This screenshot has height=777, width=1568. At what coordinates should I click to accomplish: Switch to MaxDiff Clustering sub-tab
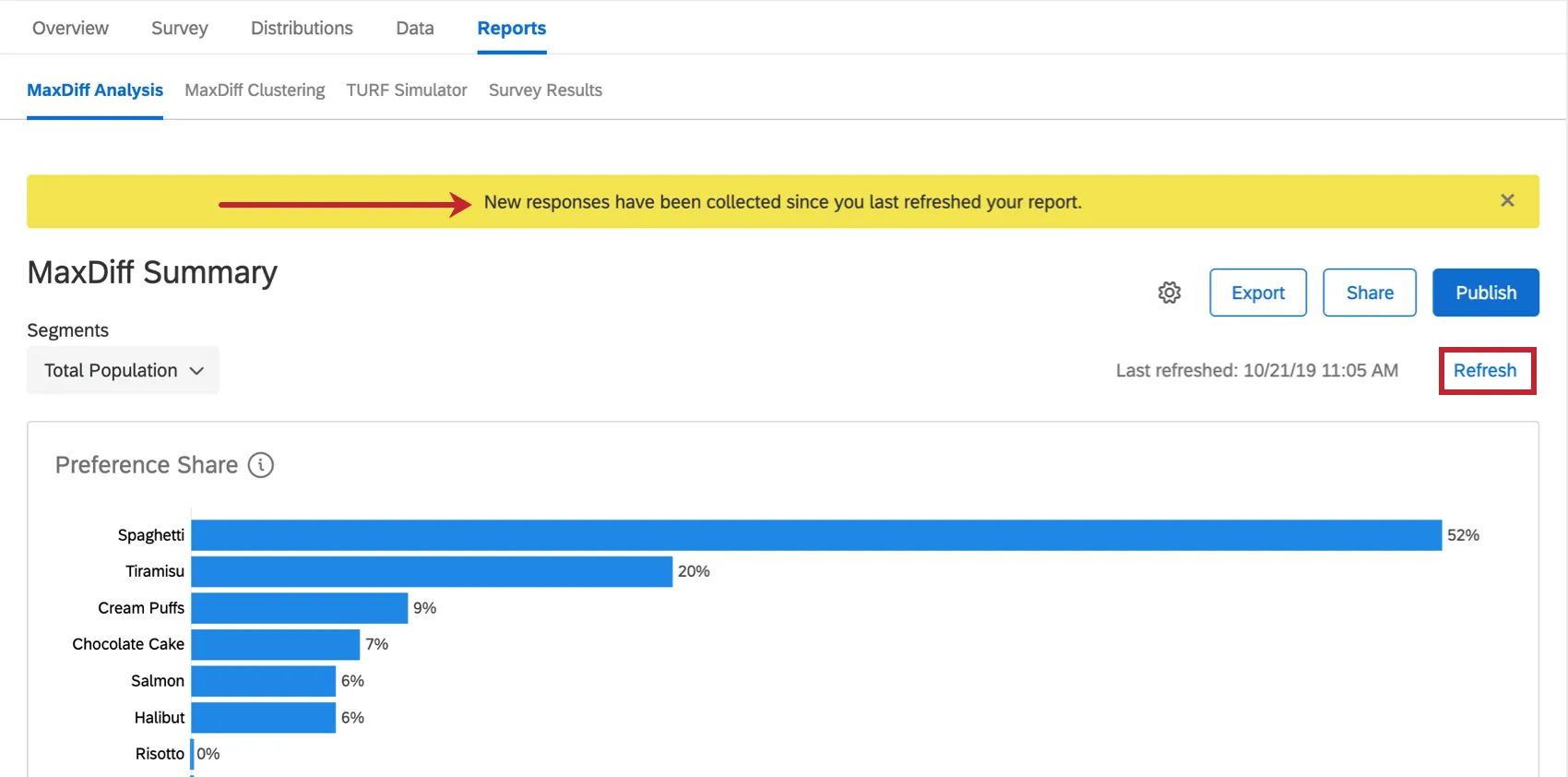(255, 90)
